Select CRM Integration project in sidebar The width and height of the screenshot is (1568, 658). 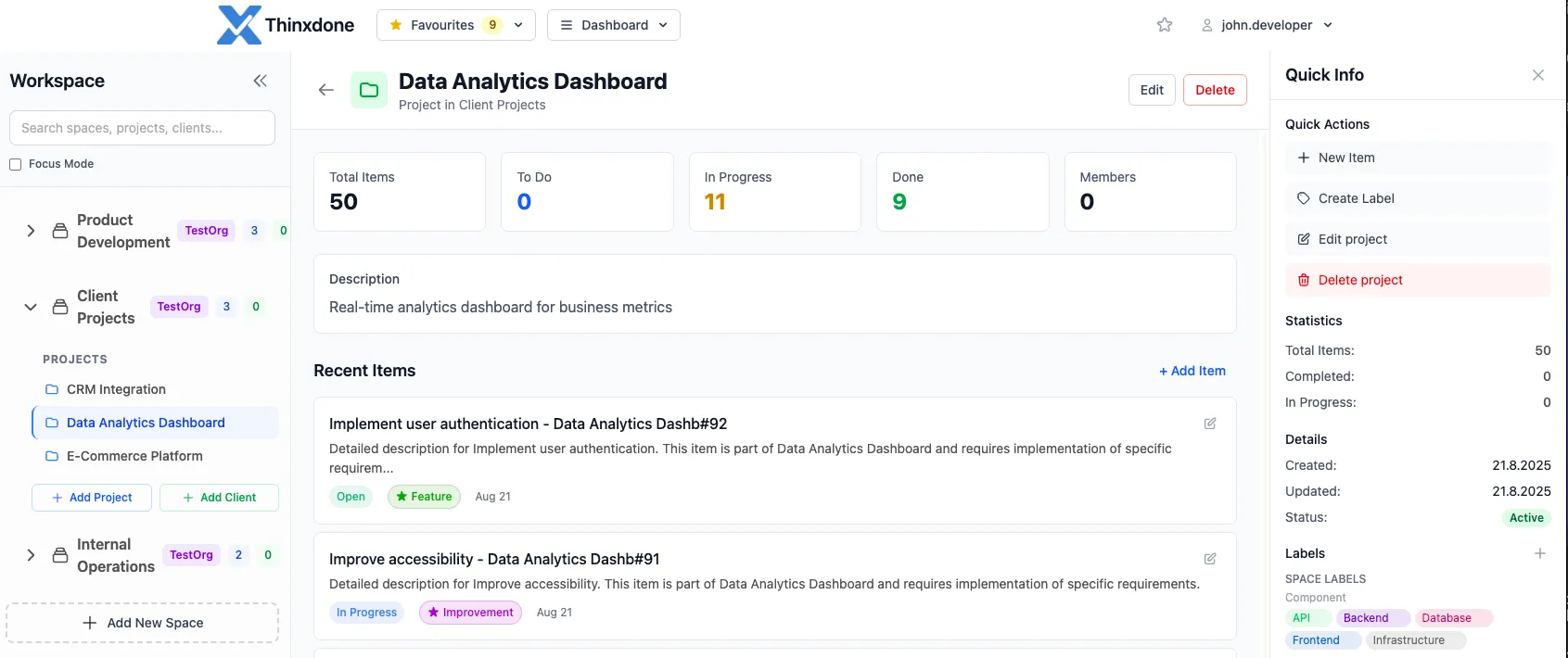click(116, 389)
